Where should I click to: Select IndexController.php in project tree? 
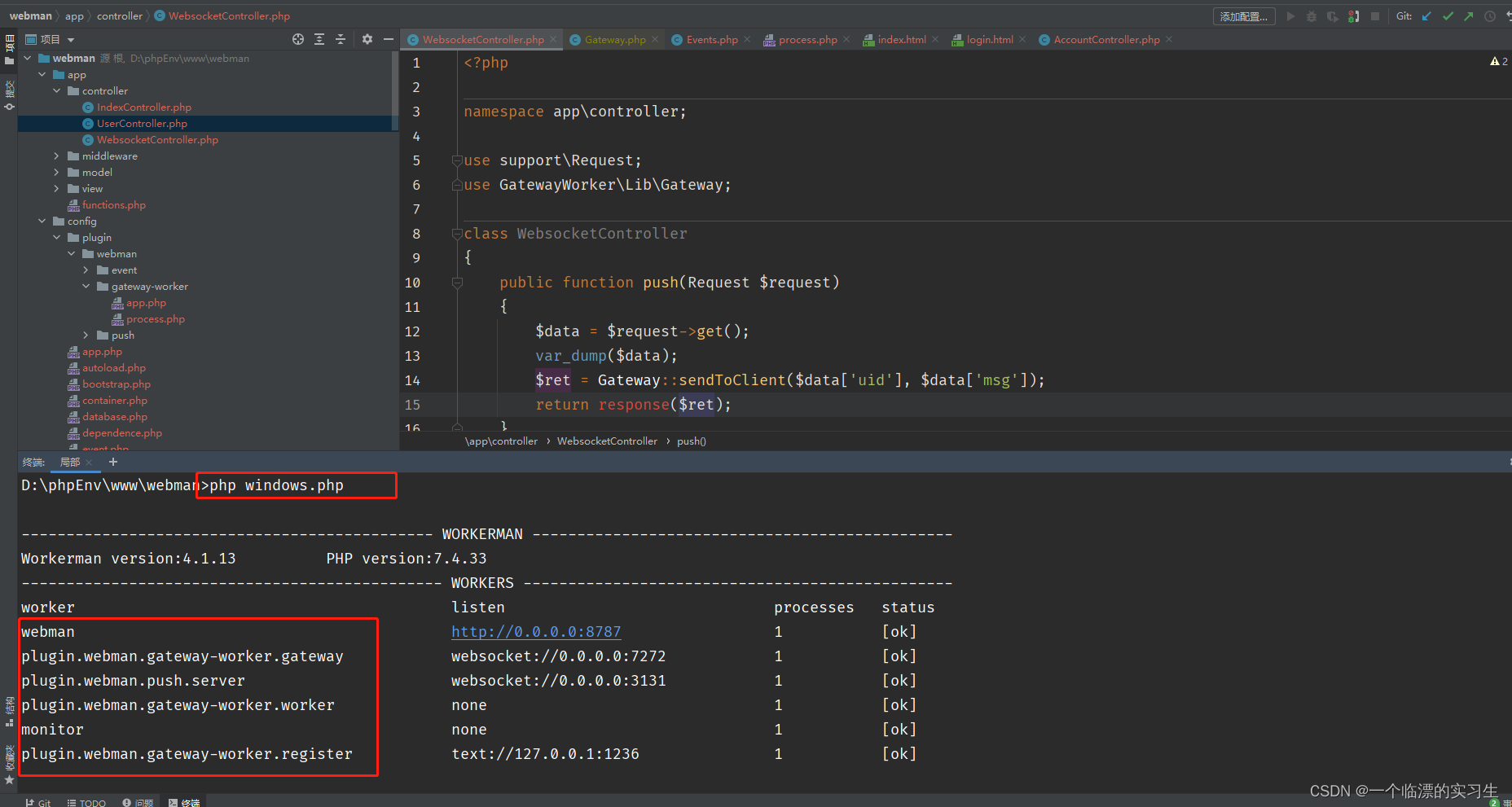pyautogui.click(x=144, y=107)
